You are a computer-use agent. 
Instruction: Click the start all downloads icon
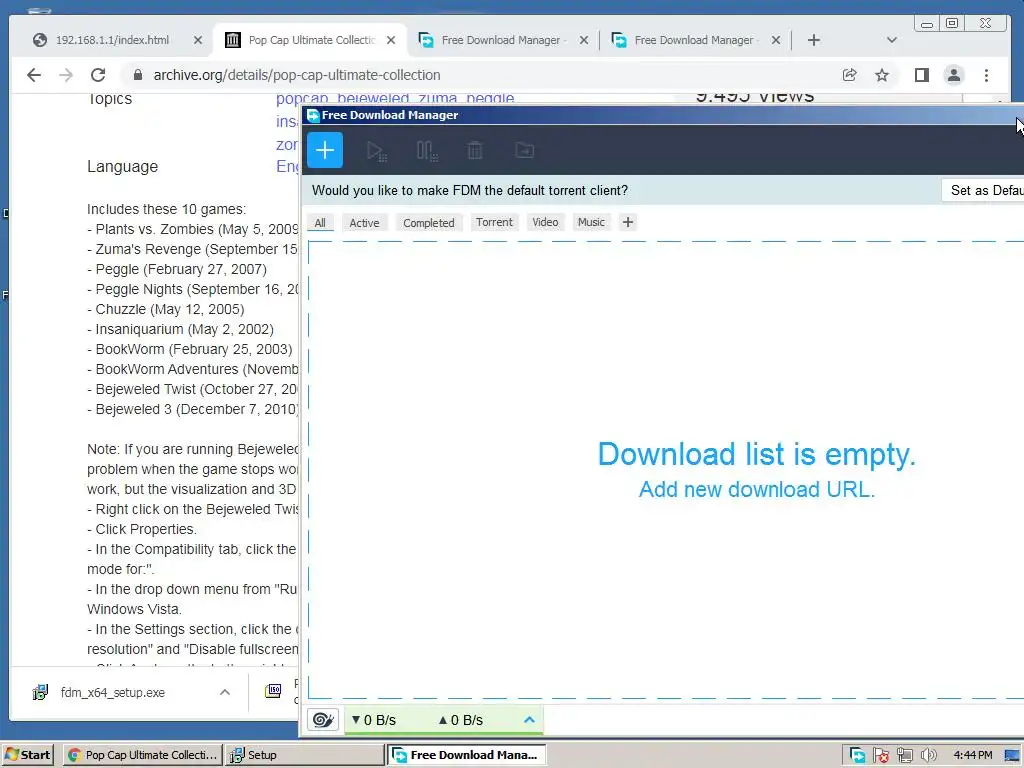point(376,151)
